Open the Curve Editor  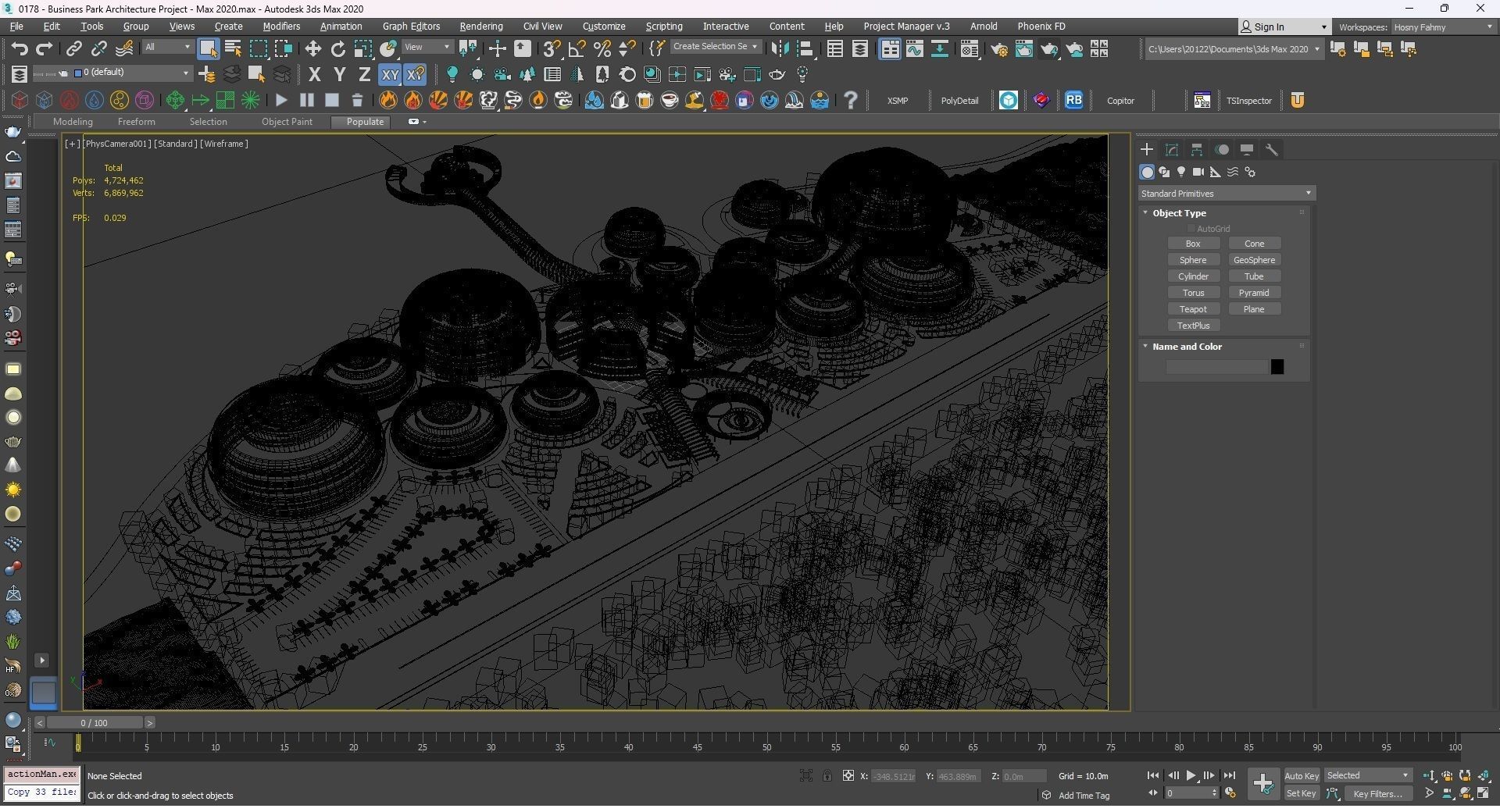pyautogui.click(x=914, y=49)
